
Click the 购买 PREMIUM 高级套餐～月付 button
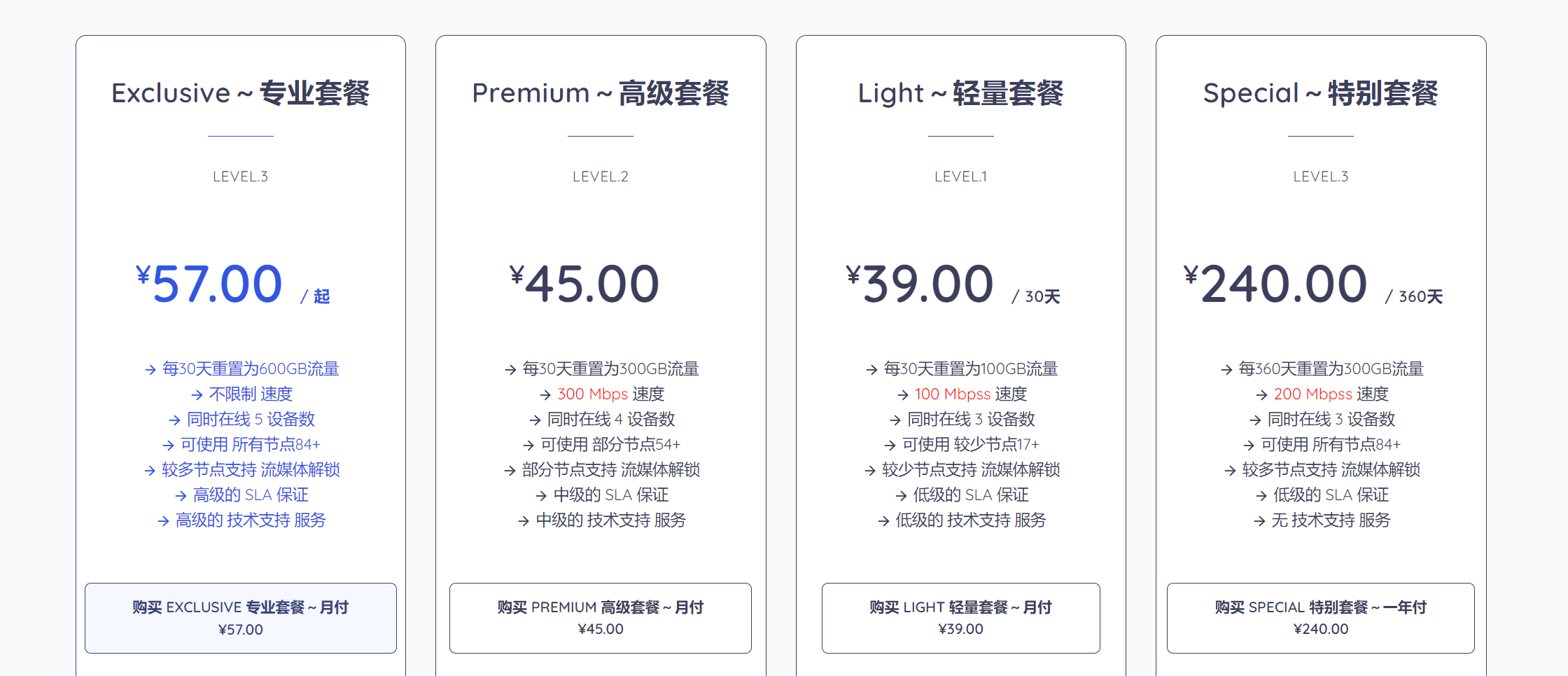click(600, 618)
